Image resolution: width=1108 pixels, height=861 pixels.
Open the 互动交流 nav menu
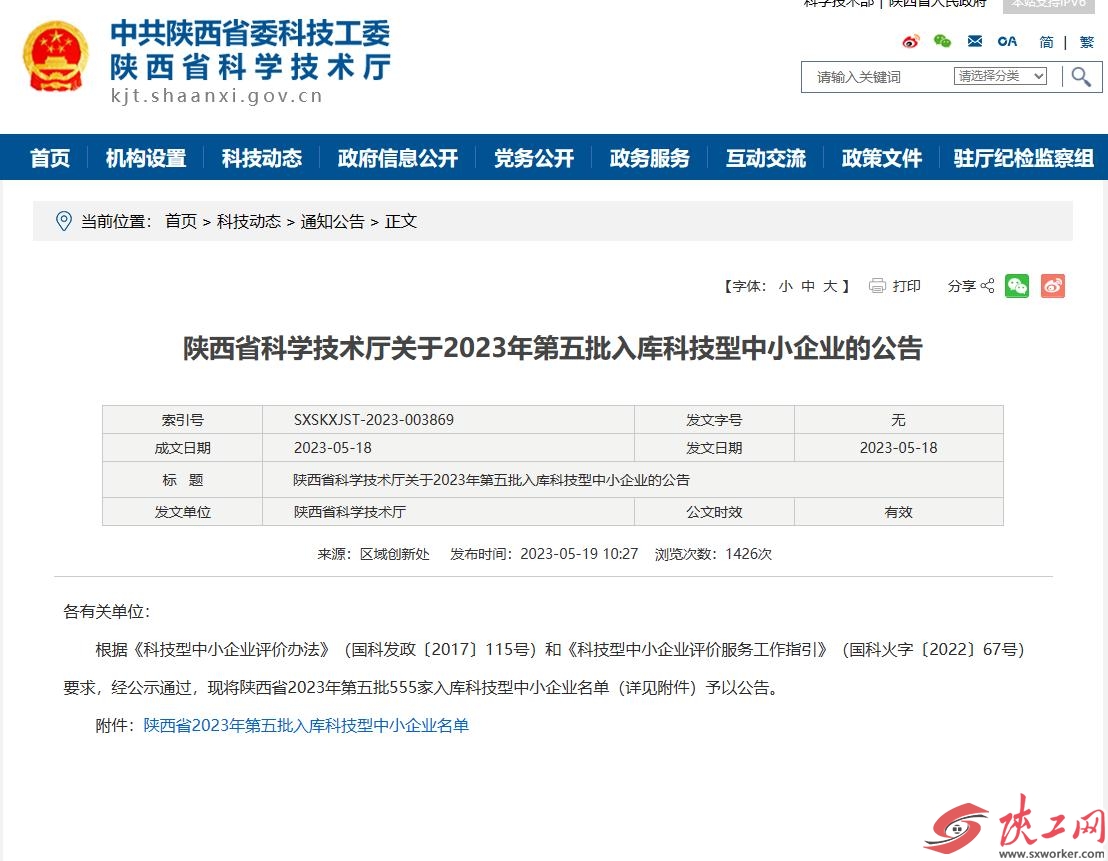pyautogui.click(x=766, y=158)
